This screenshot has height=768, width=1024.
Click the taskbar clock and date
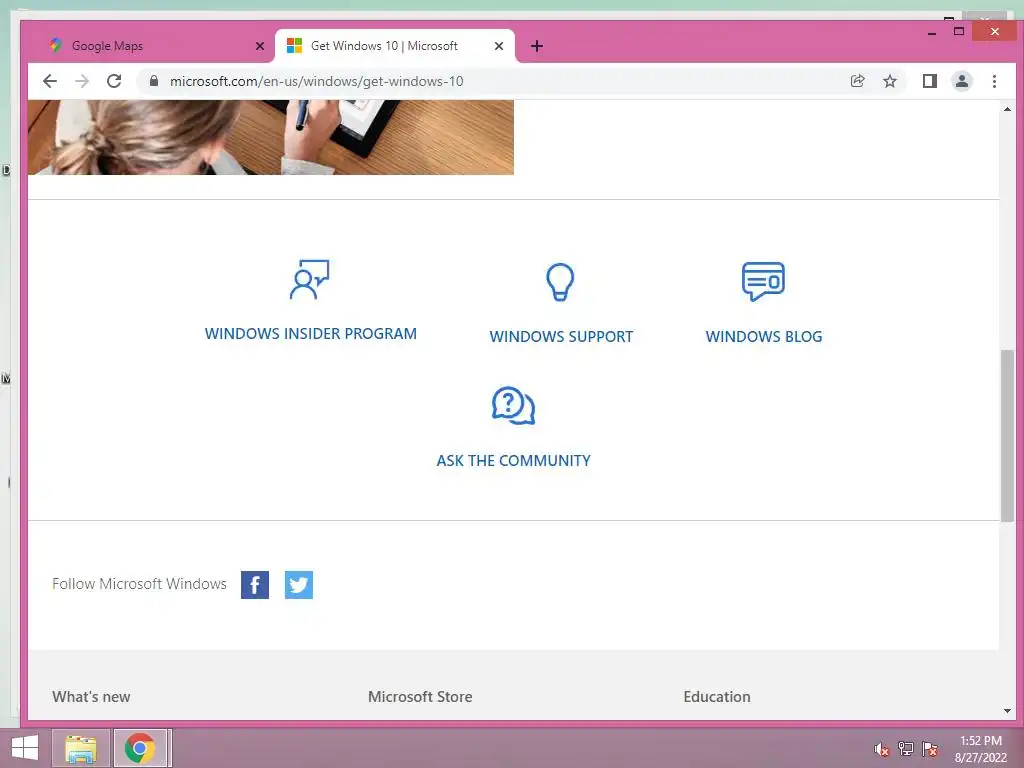point(980,749)
